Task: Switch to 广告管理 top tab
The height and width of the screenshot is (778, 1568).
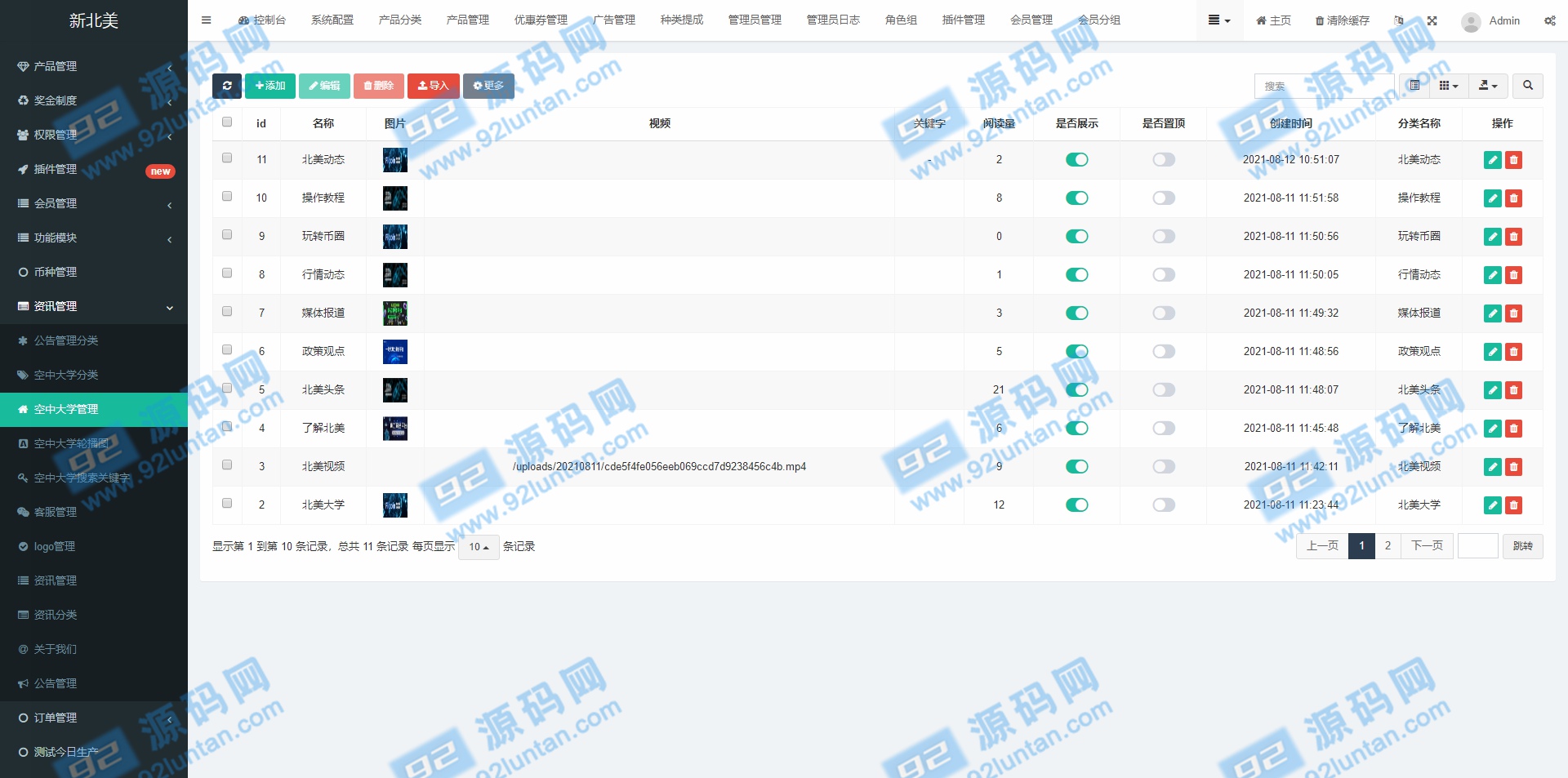Action: pyautogui.click(x=614, y=20)
